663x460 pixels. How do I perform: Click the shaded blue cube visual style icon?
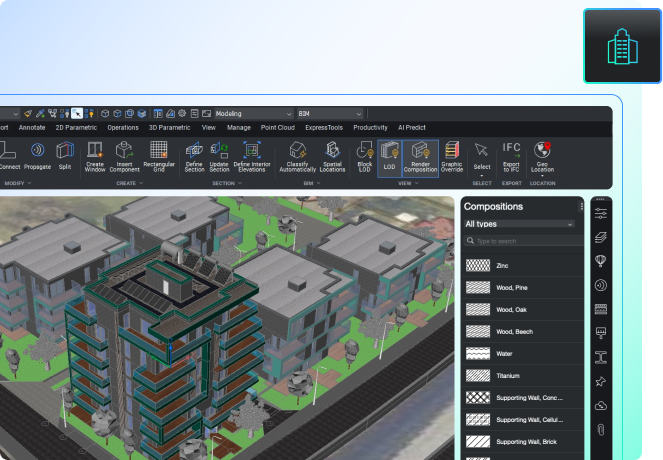tap(142, 113)
